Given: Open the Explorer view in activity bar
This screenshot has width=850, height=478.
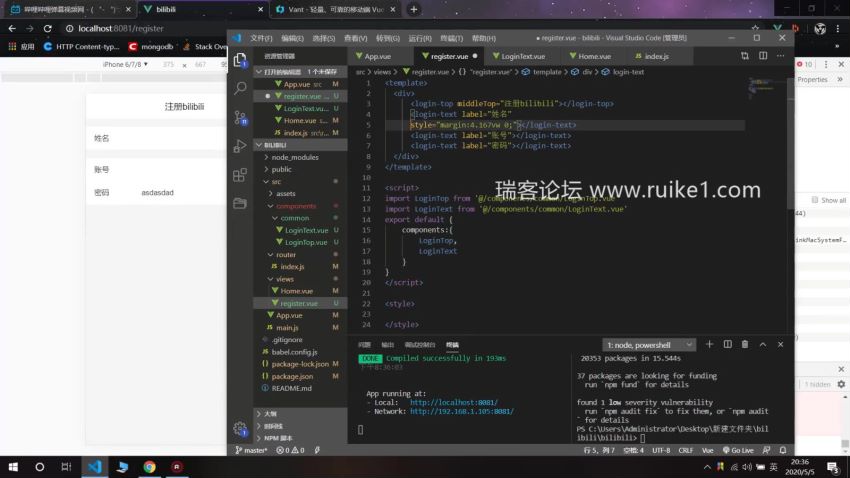Looking at the screenshot, I should coord(240,60).
